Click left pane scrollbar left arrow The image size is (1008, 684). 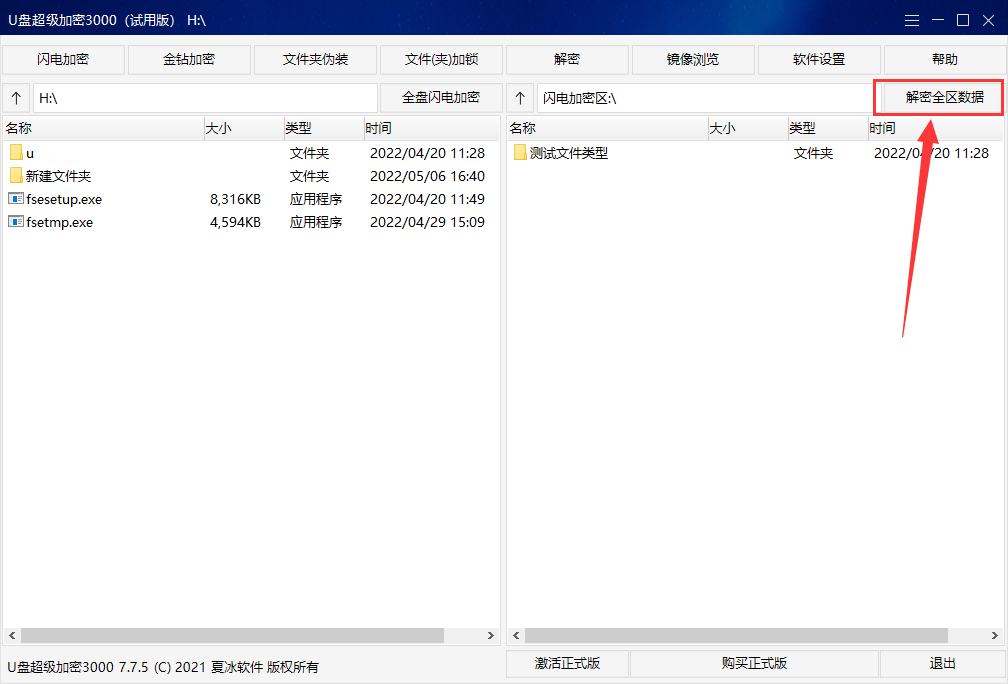tap(12, 635)
